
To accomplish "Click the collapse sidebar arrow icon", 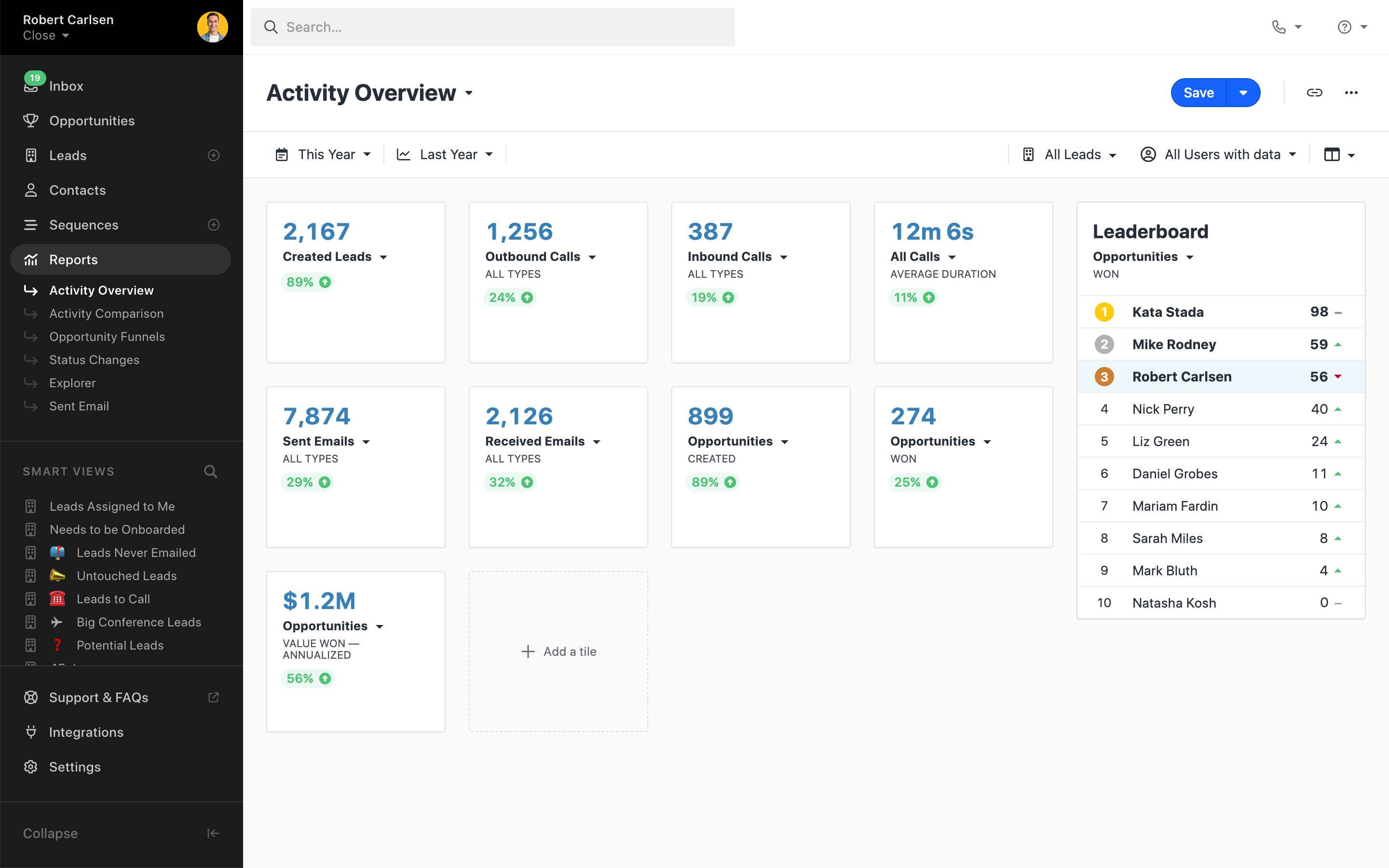I will point(213,833).
